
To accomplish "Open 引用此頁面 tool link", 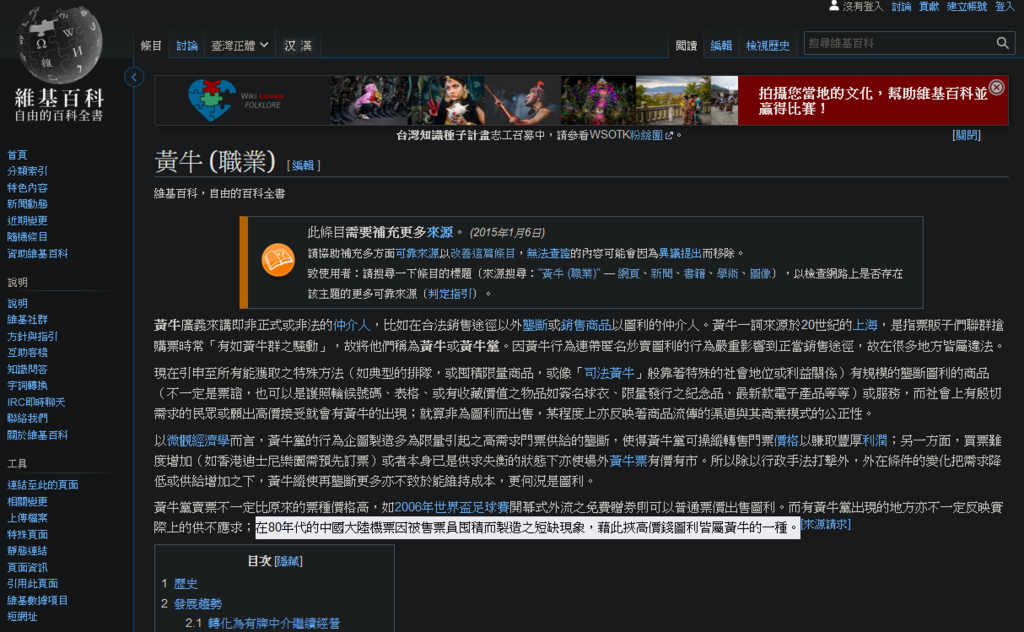I will [x=33, y=584].
